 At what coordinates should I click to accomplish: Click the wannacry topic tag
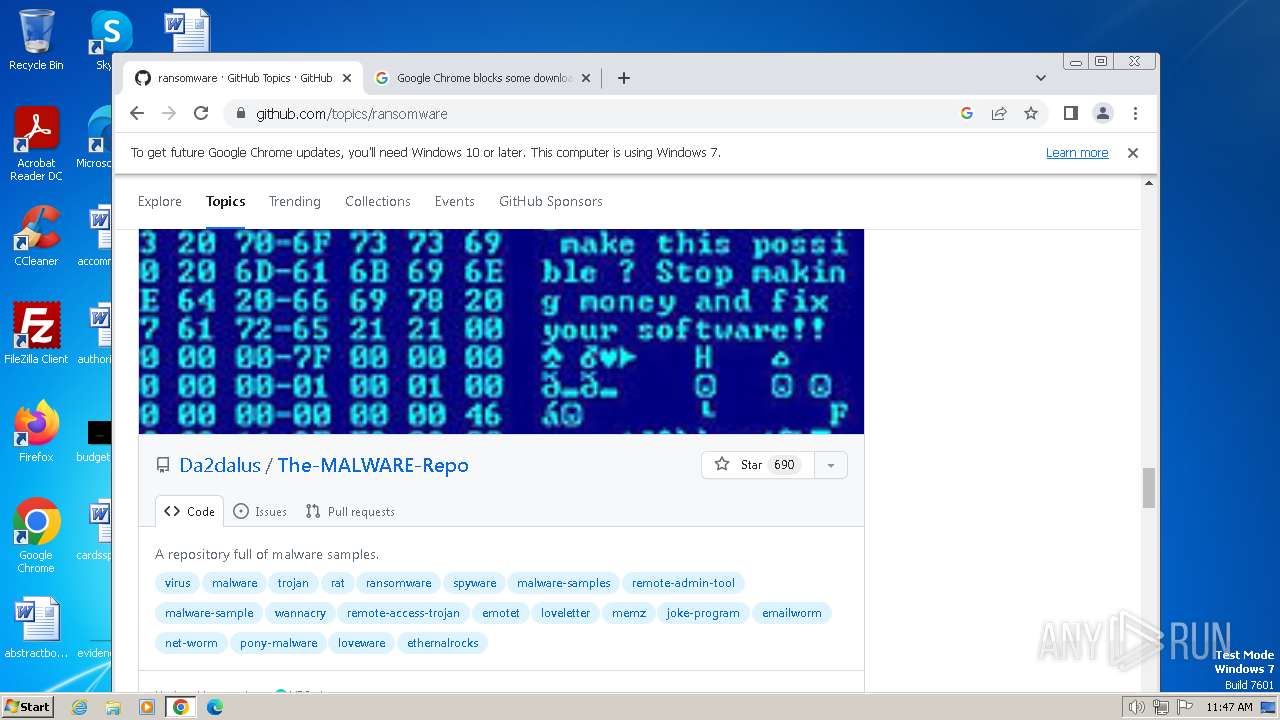tap(300, 613)
